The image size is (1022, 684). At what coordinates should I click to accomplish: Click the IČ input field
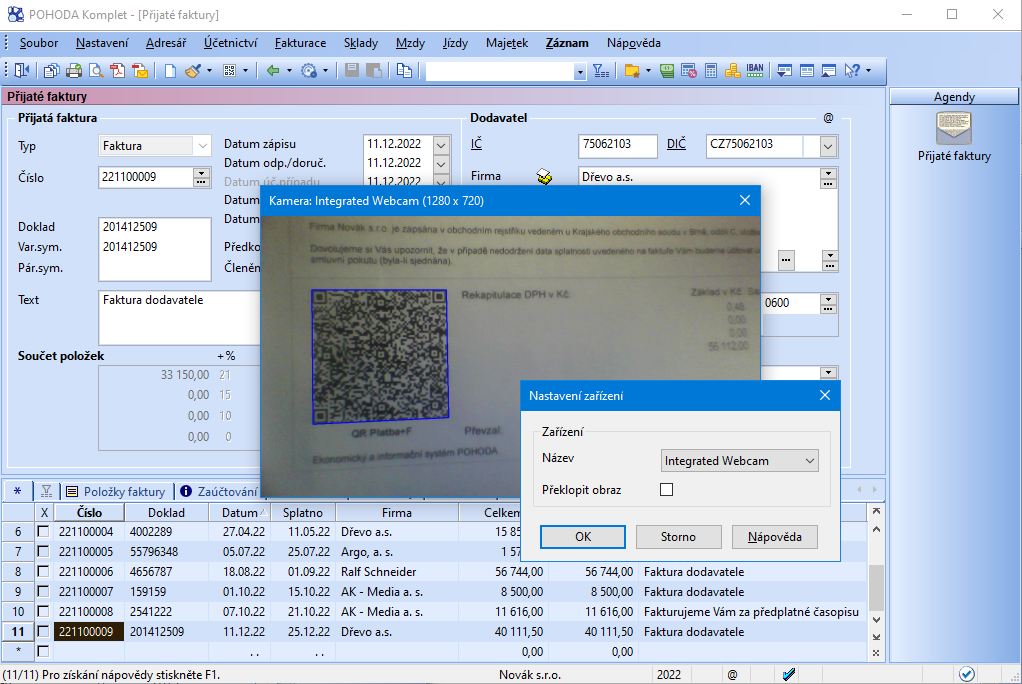pyautogui.click(x=617, y=145)
